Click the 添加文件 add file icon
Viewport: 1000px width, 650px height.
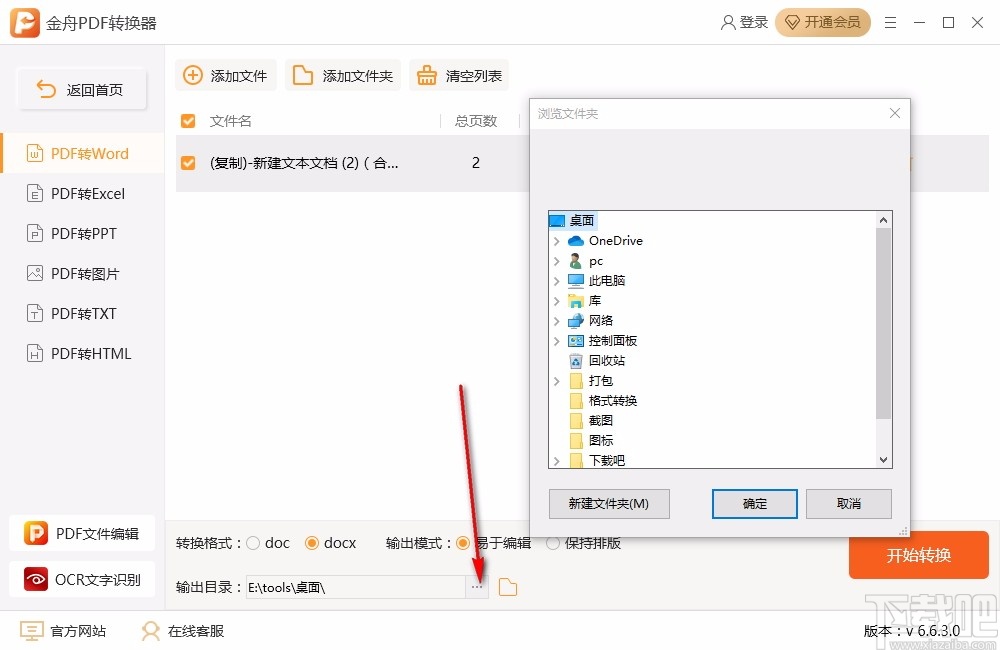pyautogui.click(x=191, y=74)
